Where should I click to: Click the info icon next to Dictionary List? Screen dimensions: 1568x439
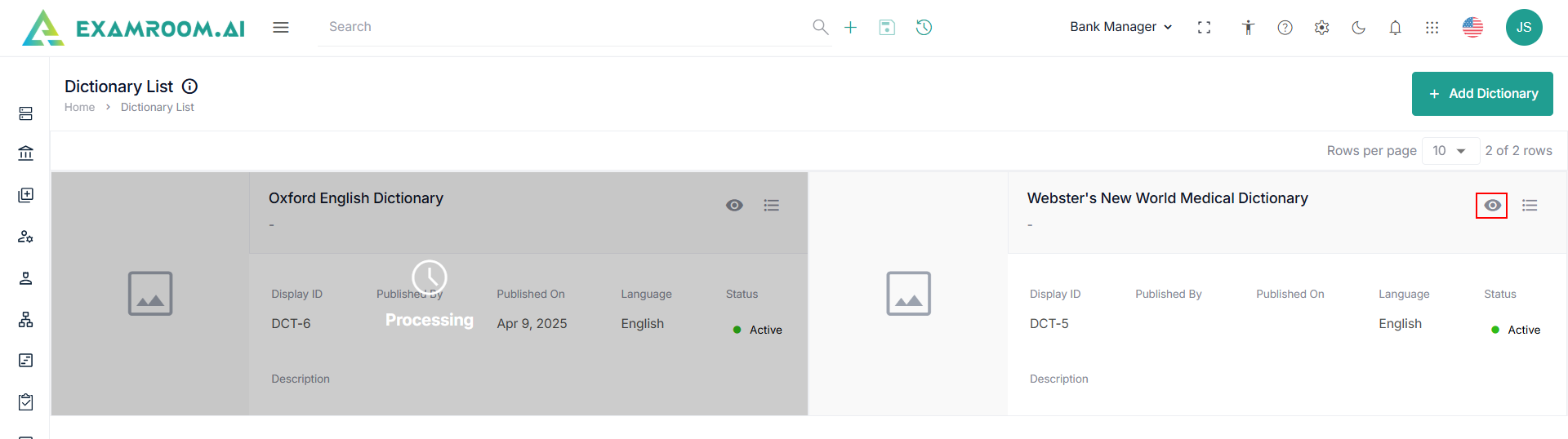(189, 86)
